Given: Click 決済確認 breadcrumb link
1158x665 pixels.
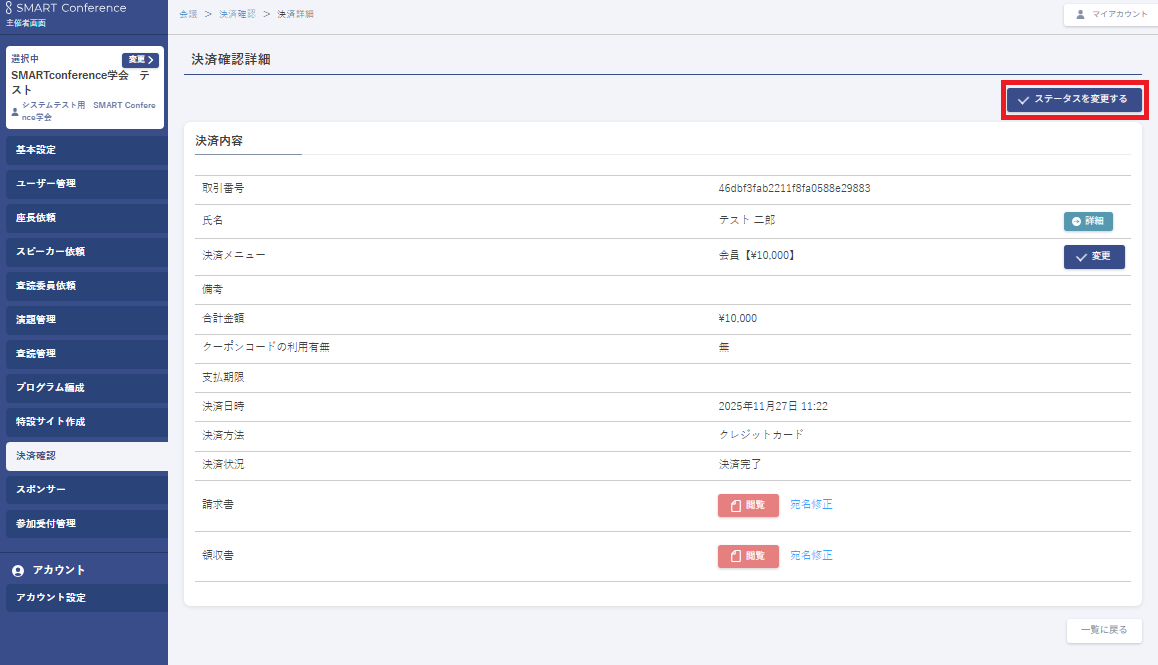Looking at the screenshot, I should pyautogui.click(x=237, y=14).
